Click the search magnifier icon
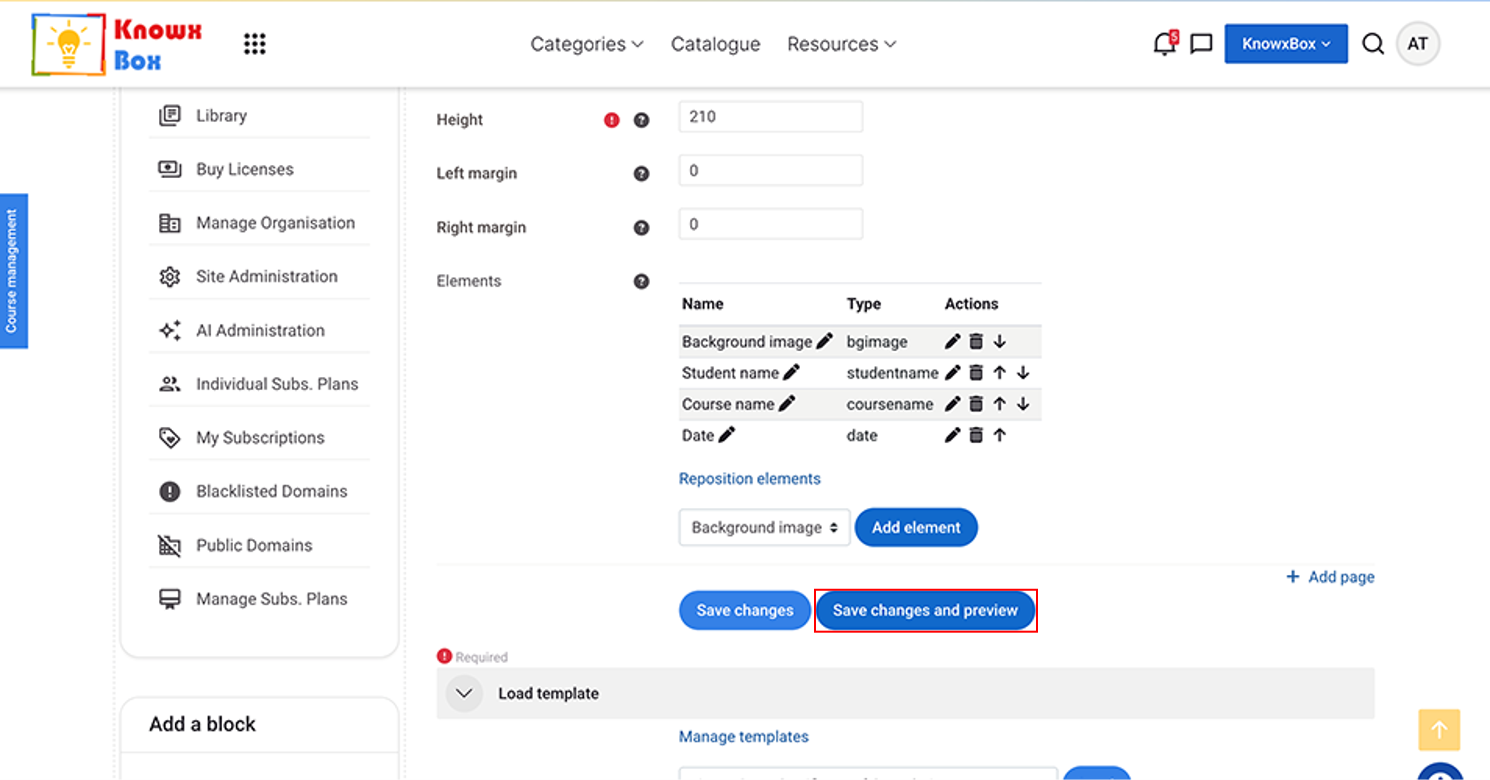 coord(1373,44)
